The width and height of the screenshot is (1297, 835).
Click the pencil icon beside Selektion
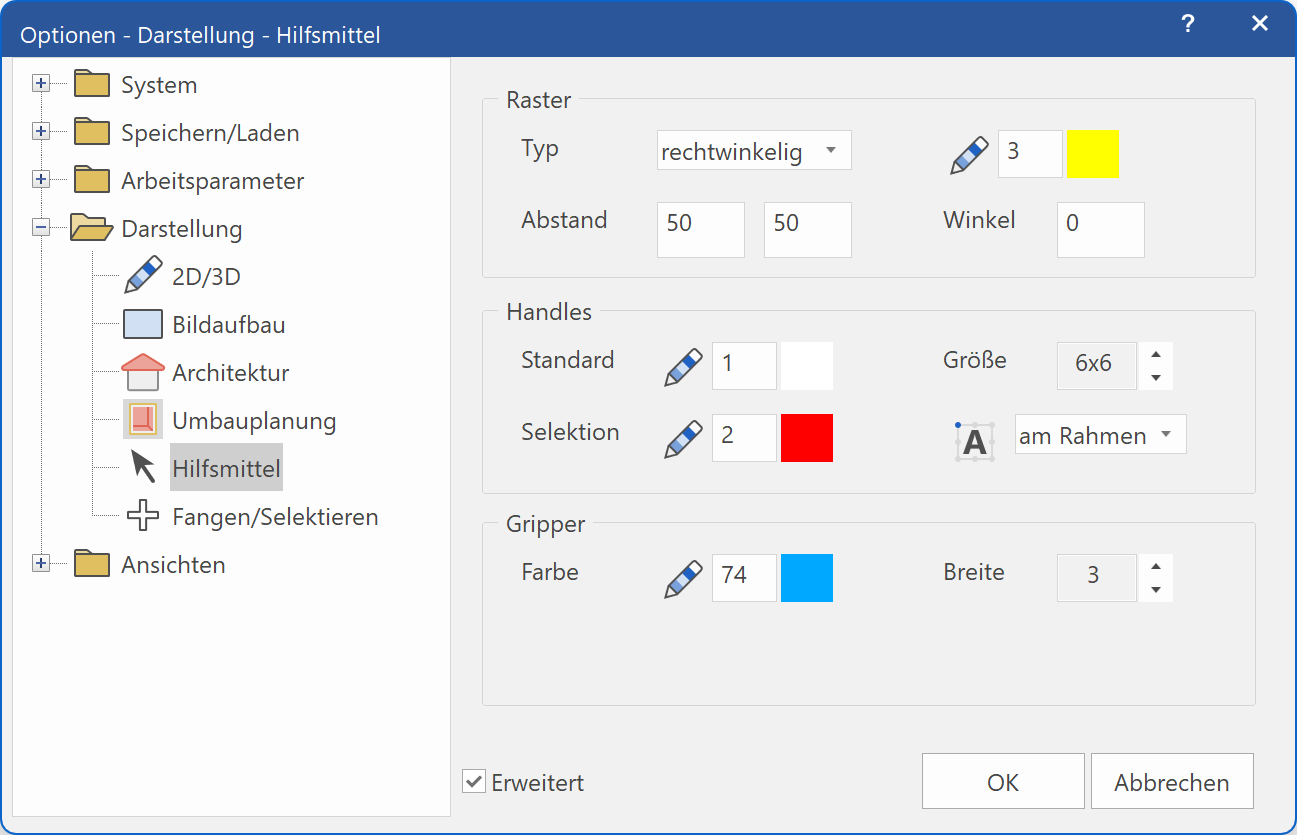pos(682,437)
